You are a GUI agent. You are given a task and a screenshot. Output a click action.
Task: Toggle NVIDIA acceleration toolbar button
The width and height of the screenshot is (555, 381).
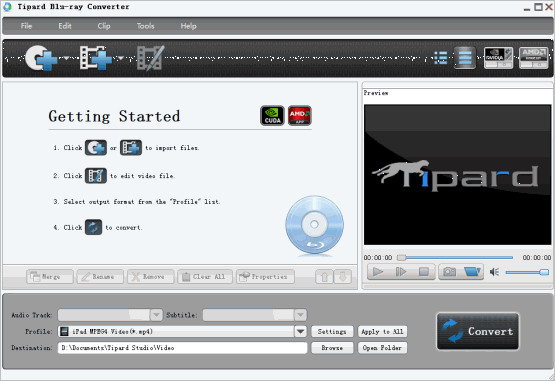498,58
